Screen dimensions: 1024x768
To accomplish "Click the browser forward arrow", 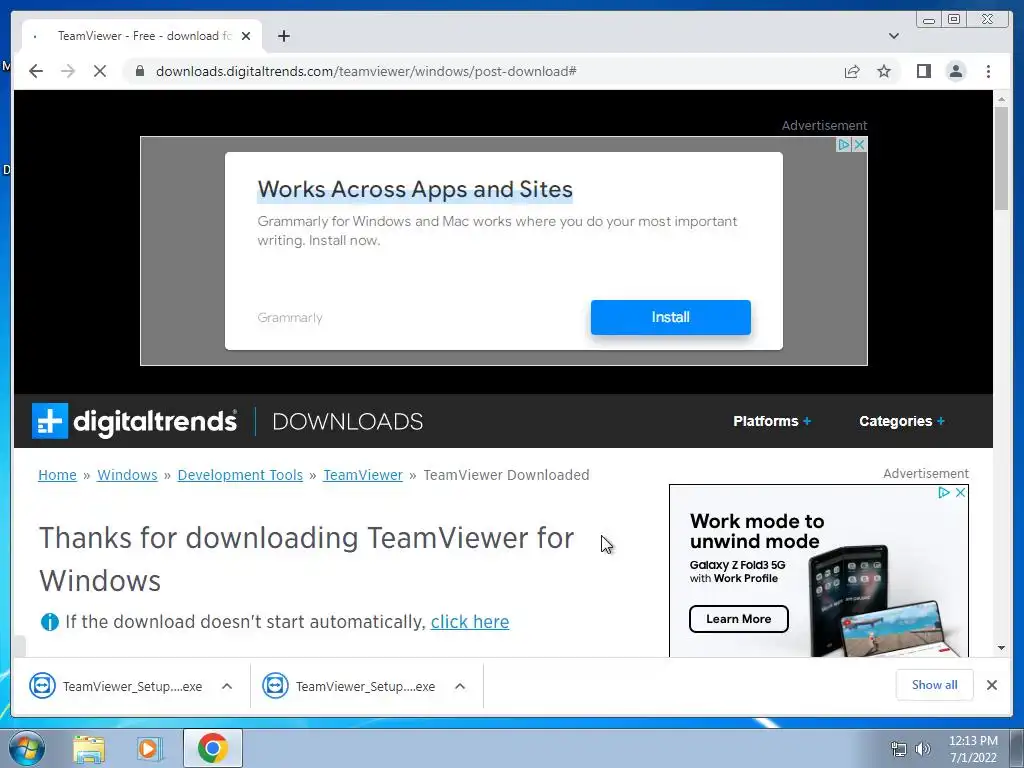I will (68, 71).
